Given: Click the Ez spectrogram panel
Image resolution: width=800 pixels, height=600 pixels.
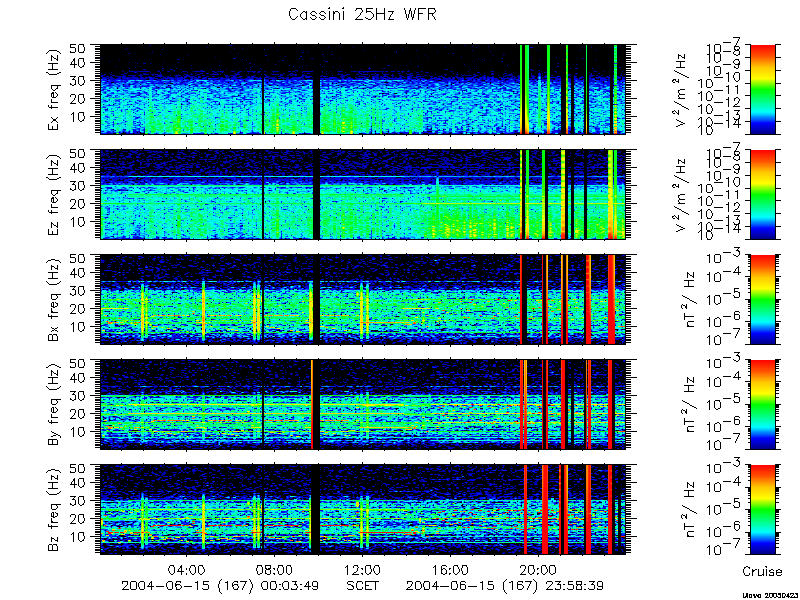Looking at the screenshot, I should [x=363, y=194].
